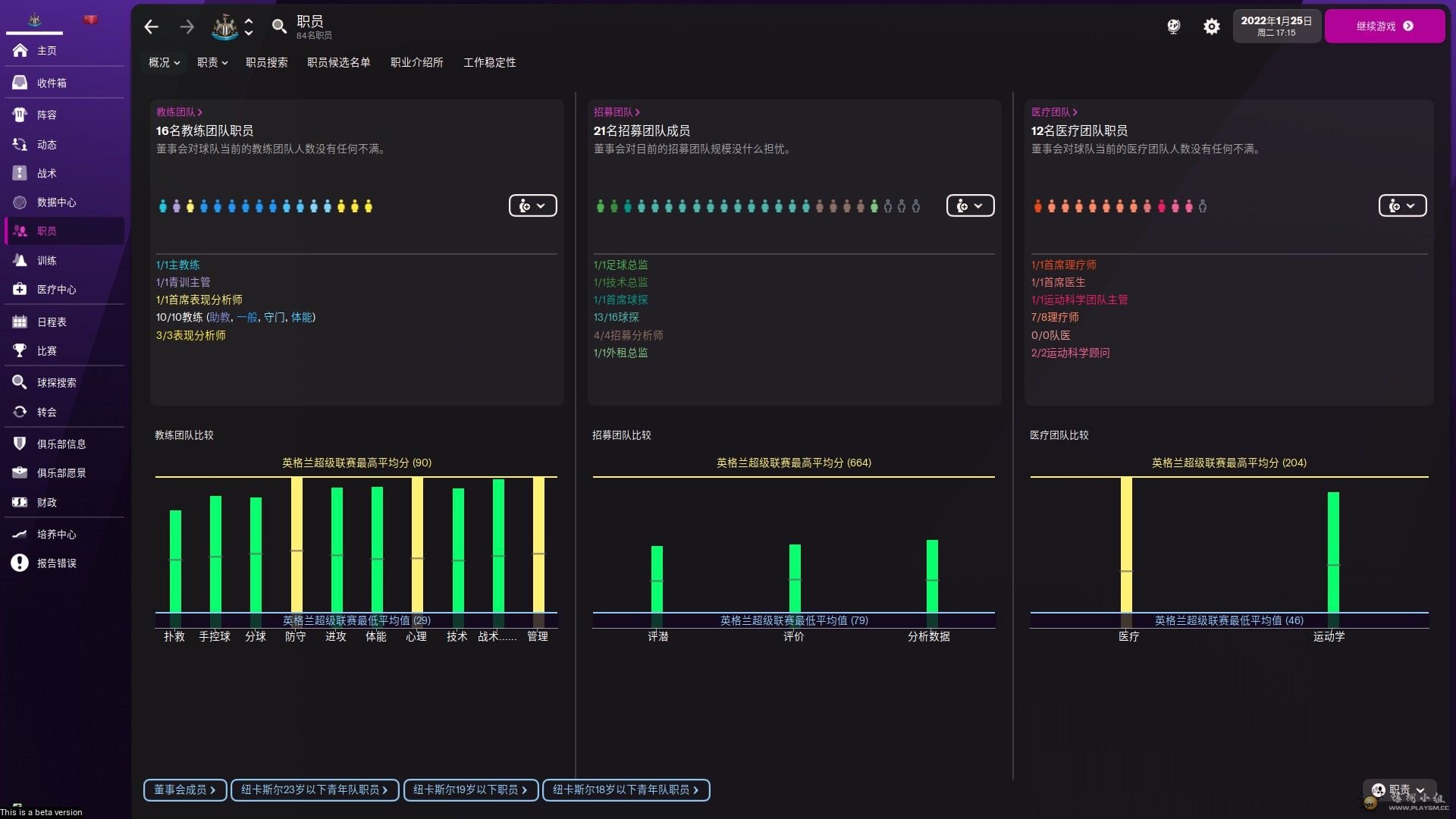Select the 1/1主教练 text row
This screenshot has width=1456, height=819.
tap(178, 265)
